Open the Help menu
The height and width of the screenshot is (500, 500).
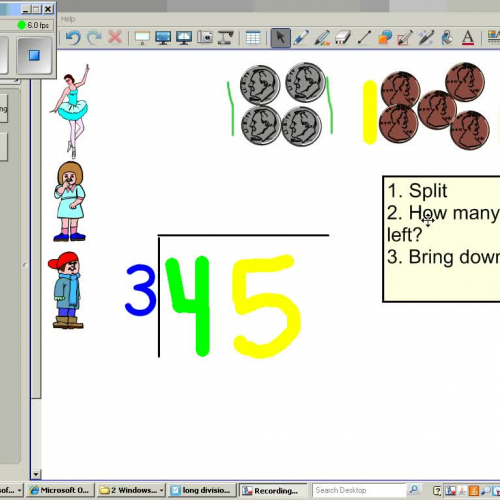(68, 19)
